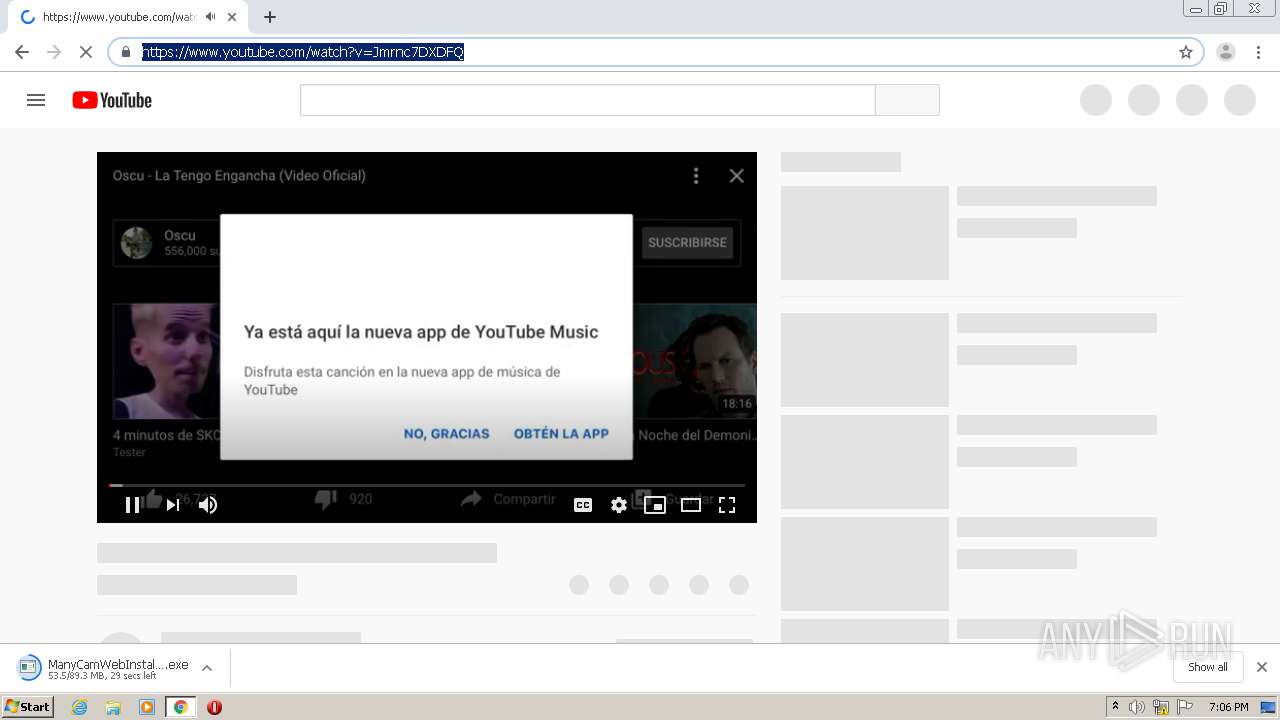Image resolution: width=1280 pixels, height=720 pixels.
Task: Close the Chrome downloads bar
Action: point(1262,667)
